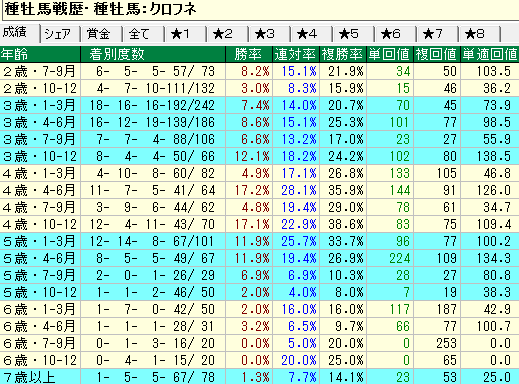The image size is (519, 384).
Task: Switch to the 成績 tab
Action: click(20, 33)
